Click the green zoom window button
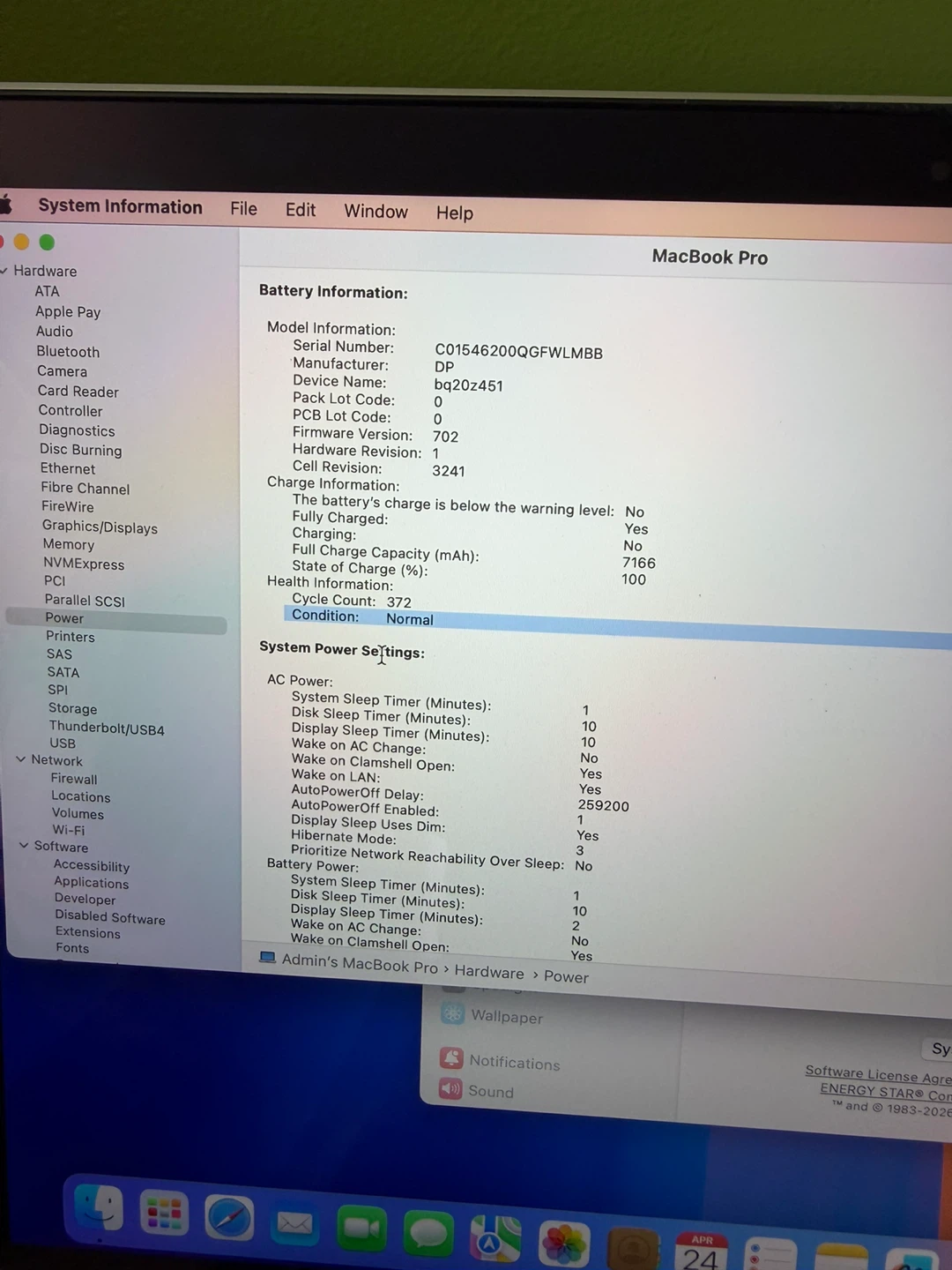 (x=48, y=242)
